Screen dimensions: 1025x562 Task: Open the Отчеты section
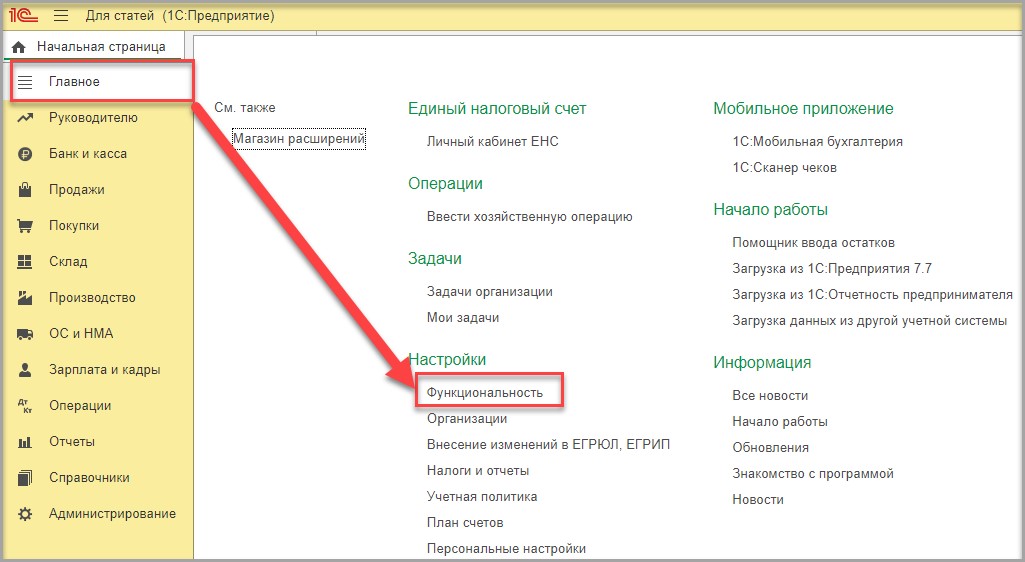pos(72,442)
